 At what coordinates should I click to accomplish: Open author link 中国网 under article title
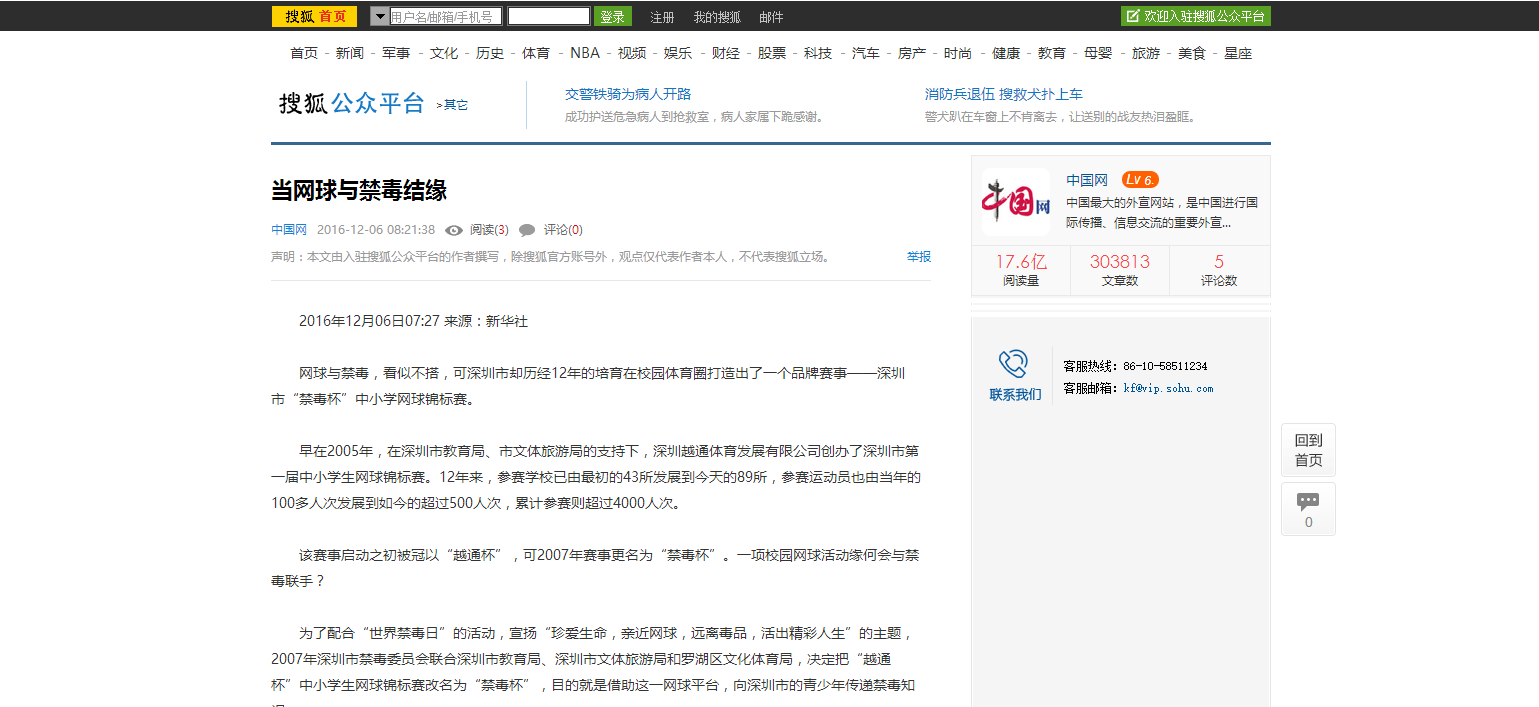289,230
